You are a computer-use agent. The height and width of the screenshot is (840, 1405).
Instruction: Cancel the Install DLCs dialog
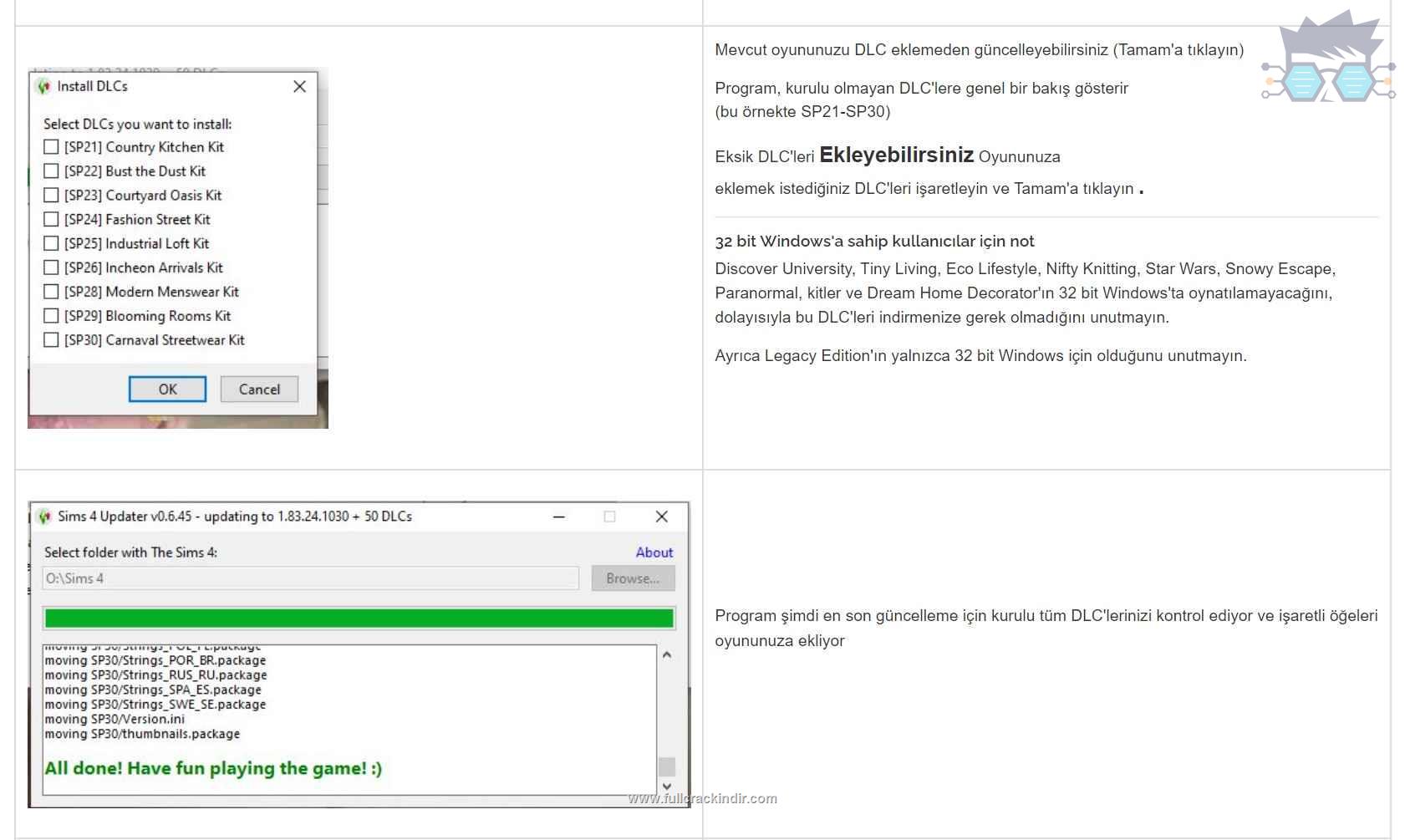(x=259, y=389)
